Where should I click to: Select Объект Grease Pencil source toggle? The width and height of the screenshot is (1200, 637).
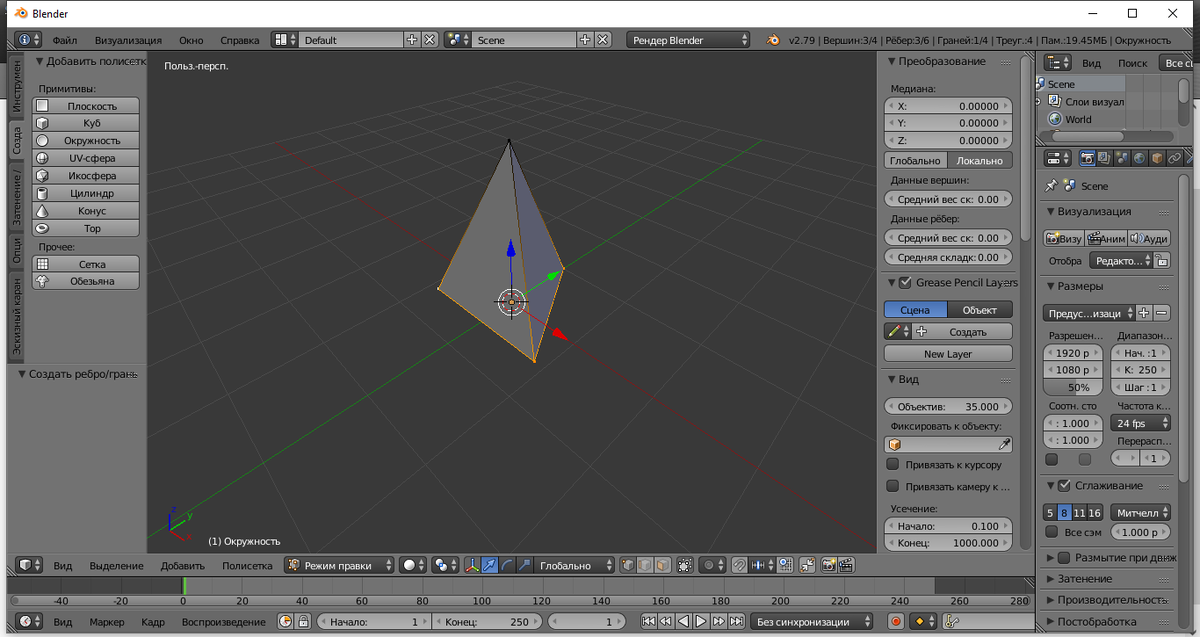(x=979, y=310)
